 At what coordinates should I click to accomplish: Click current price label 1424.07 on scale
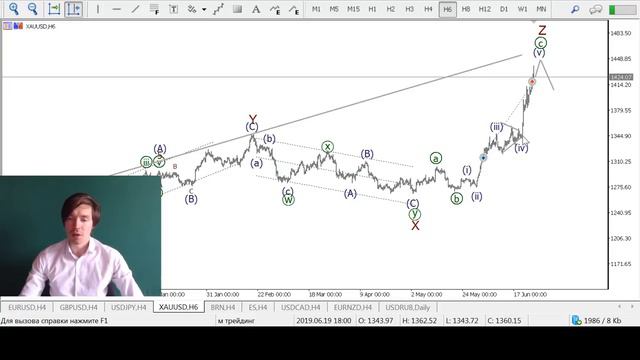click(x=621, y=77)
